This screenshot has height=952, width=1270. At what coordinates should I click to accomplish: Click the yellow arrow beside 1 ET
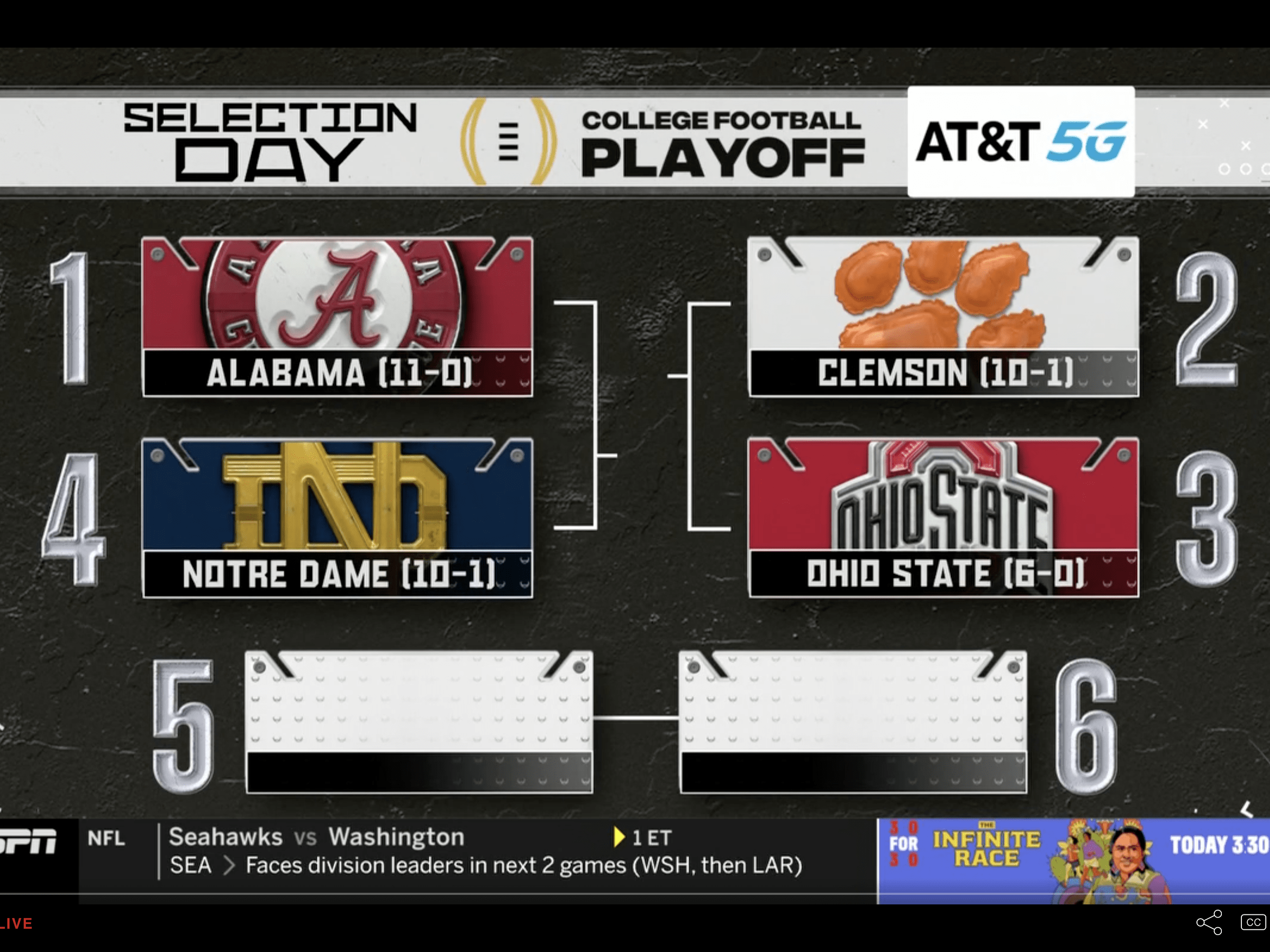tap(619, 837)
